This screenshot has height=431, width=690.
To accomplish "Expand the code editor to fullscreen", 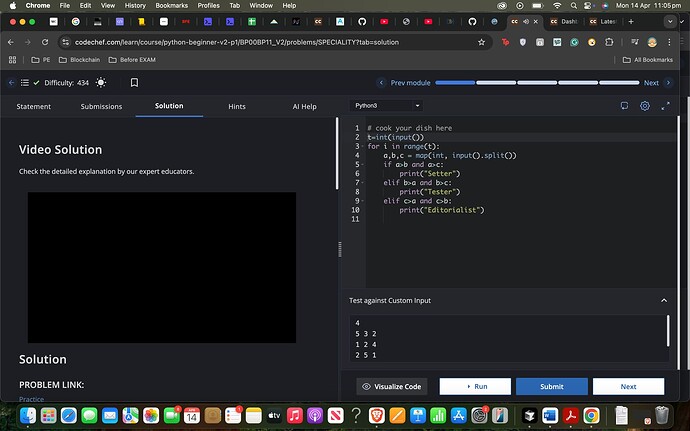I will click(x=665, y=106).
